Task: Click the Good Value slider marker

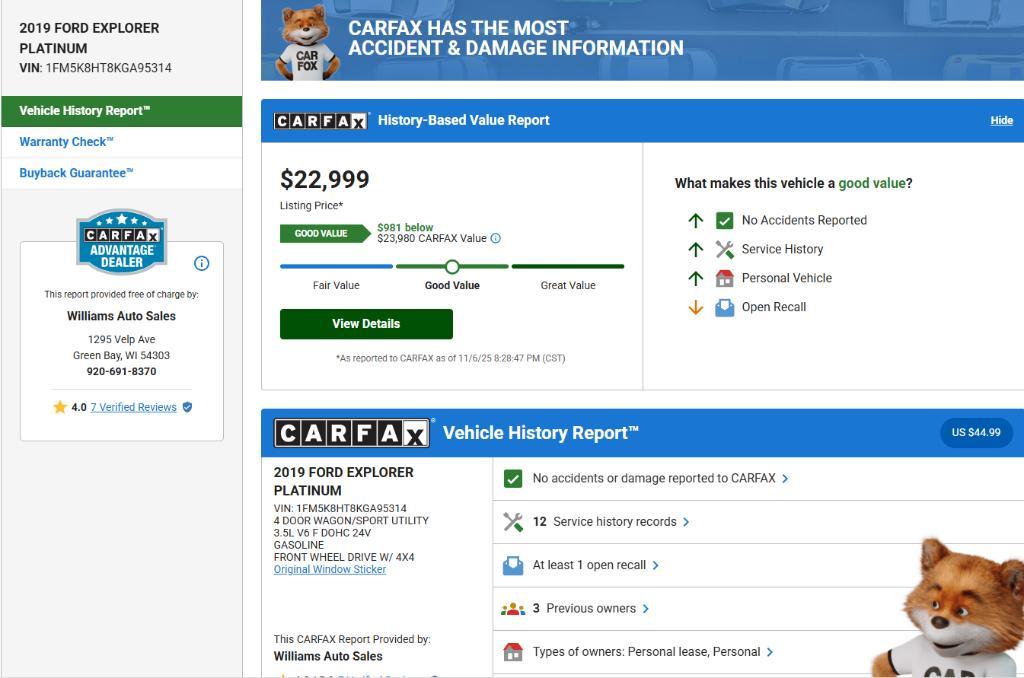Action: coord(452,266)
